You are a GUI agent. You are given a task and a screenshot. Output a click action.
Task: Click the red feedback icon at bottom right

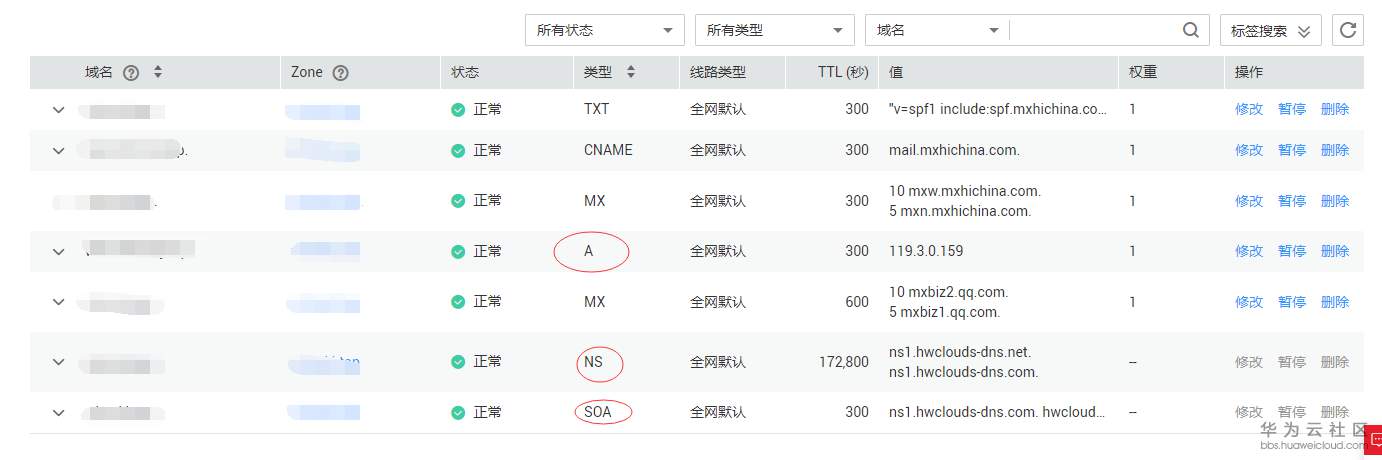coord(1374,439)
